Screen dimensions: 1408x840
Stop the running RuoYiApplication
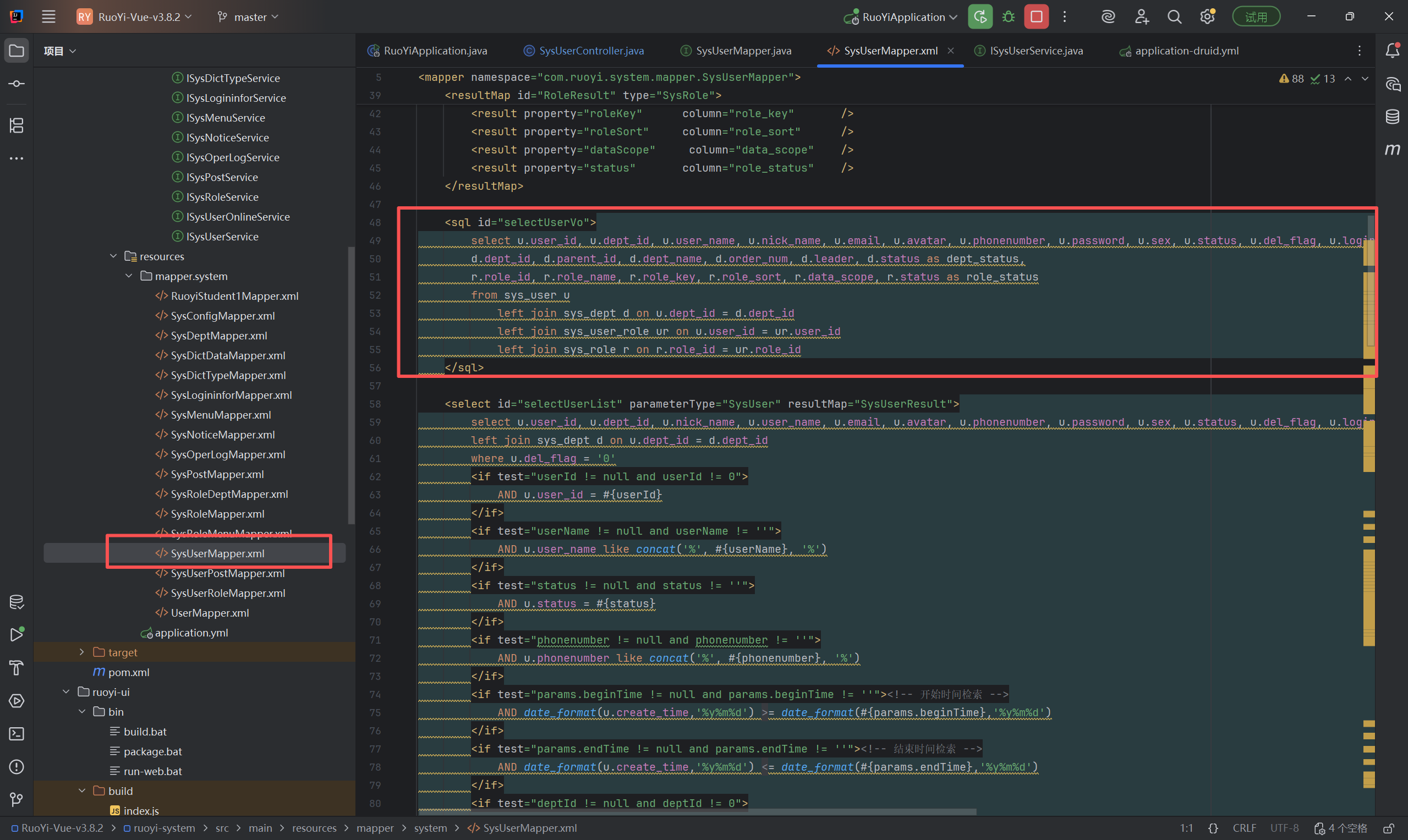pos(1036,17)
